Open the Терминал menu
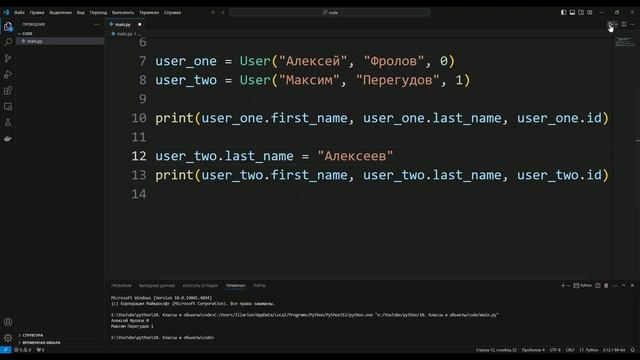The width and height of the screenshot is (640, 360). (x=149, y=13)
